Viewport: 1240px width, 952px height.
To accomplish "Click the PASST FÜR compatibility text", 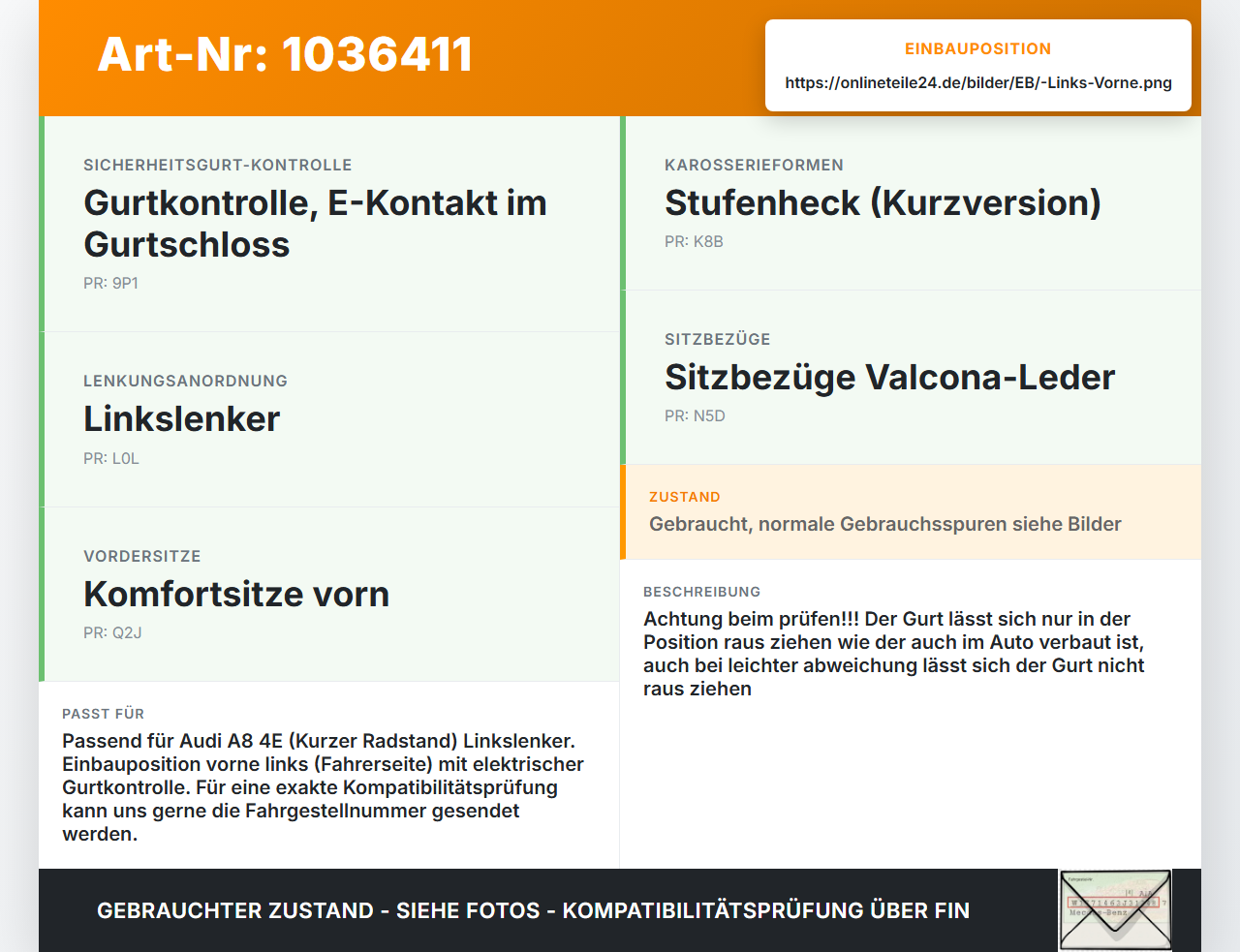I will 324,787.
